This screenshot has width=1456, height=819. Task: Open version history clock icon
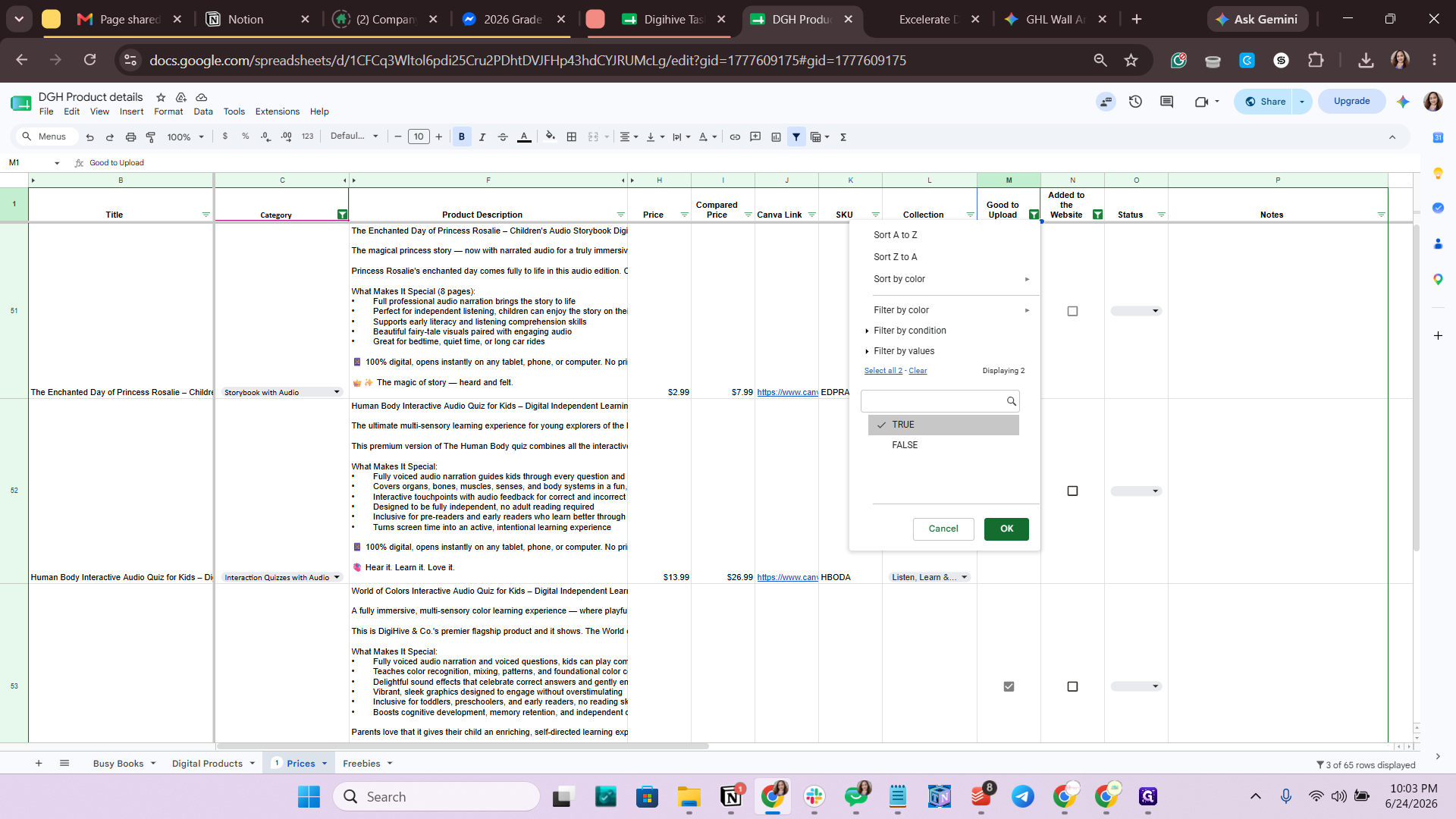tap(1135, 102)
